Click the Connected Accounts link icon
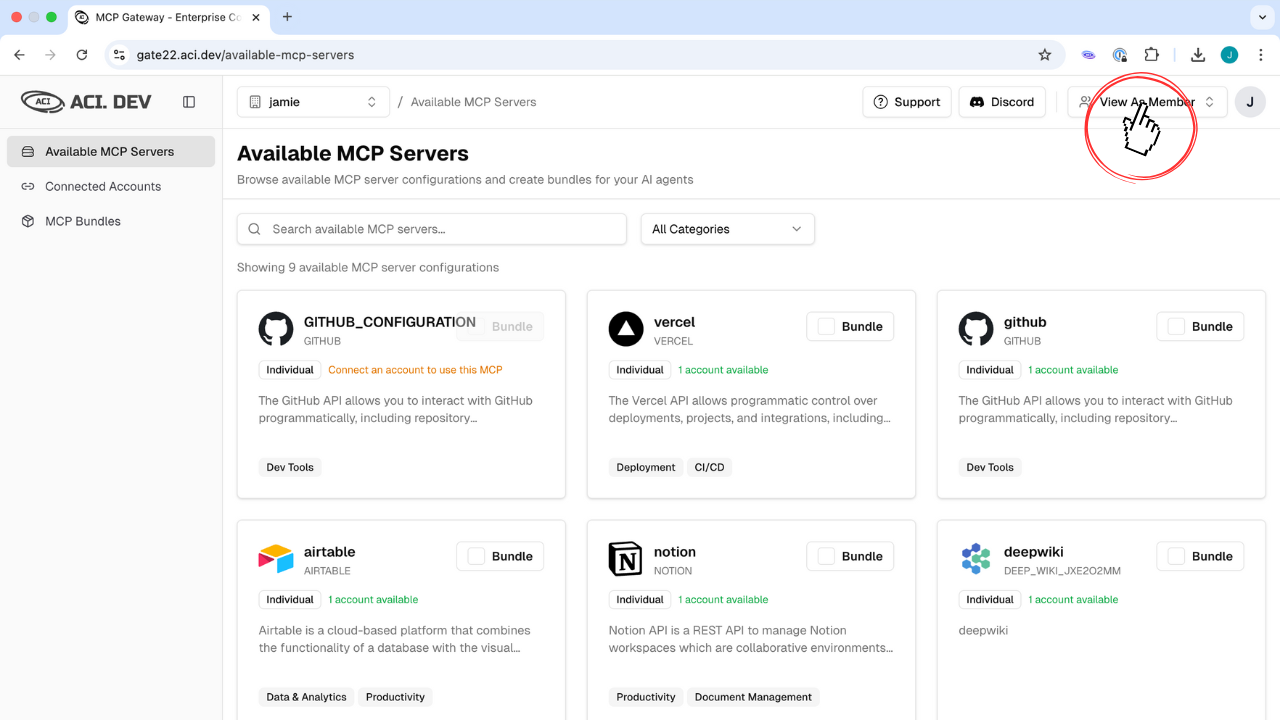The height and width of the screenshot is (720, 1280). [28, 187]
